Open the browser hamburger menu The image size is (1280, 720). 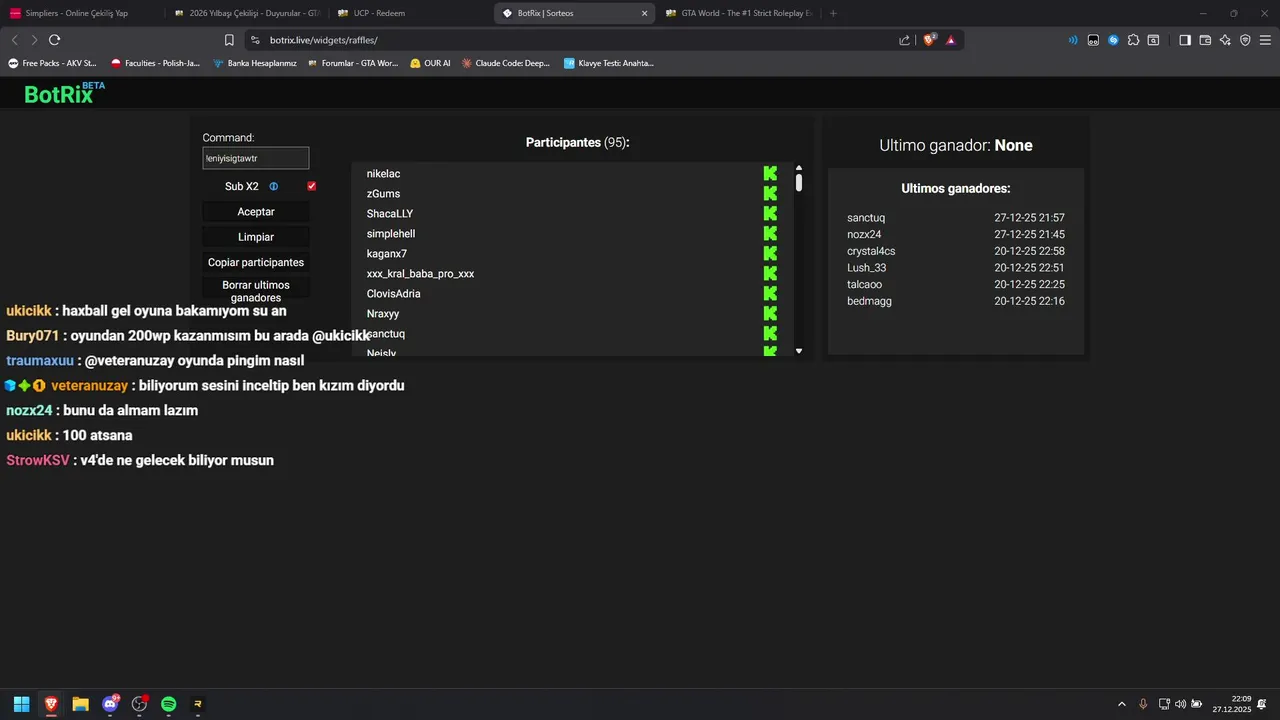pos(1264,40)
